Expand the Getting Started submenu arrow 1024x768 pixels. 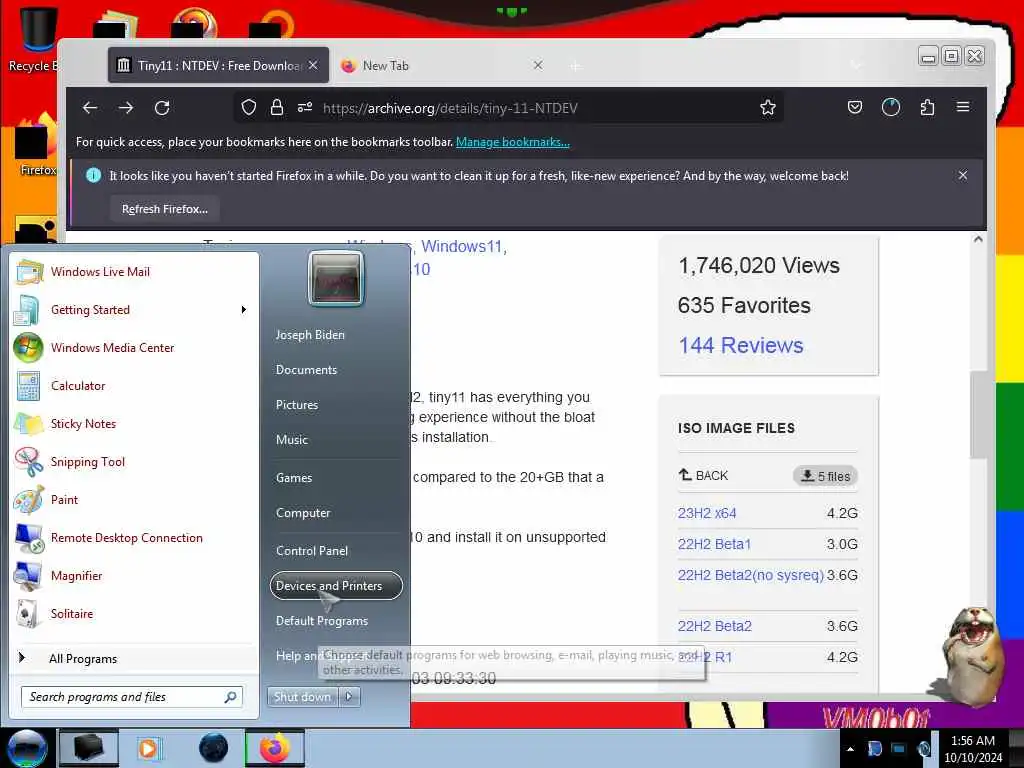coord(244,310)
